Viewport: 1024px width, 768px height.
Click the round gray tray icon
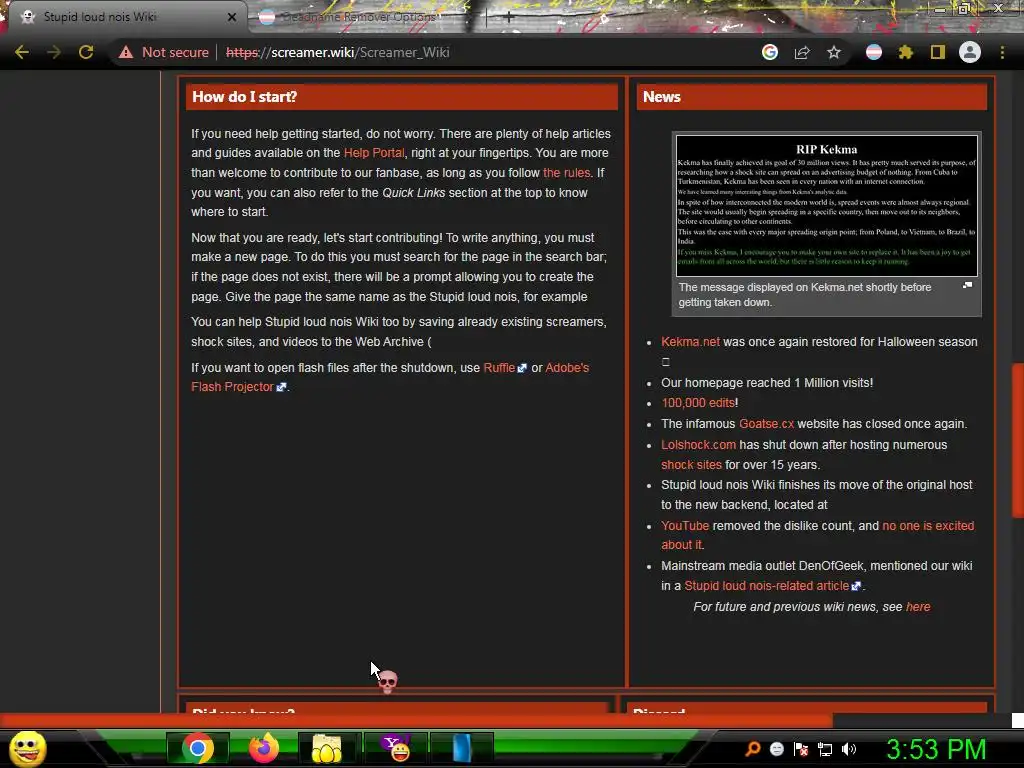776,749
